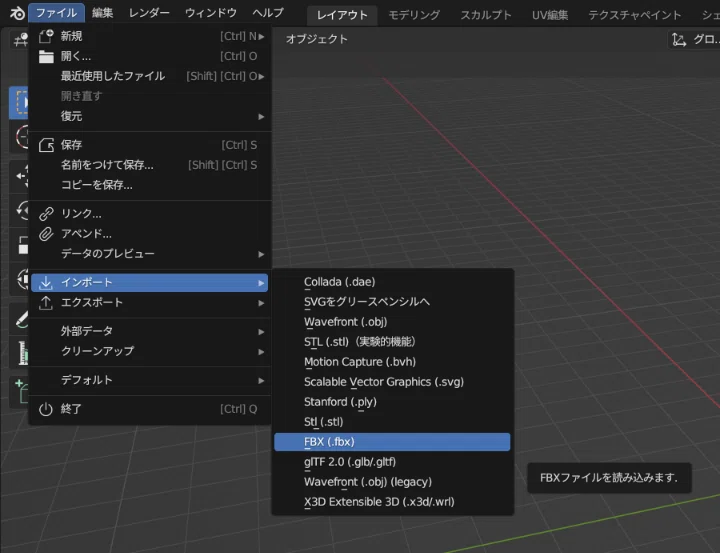The height and width of the screenshot is (553, 720).
Task: Expand the 外部データ submenu
Action: click(150, 331)
